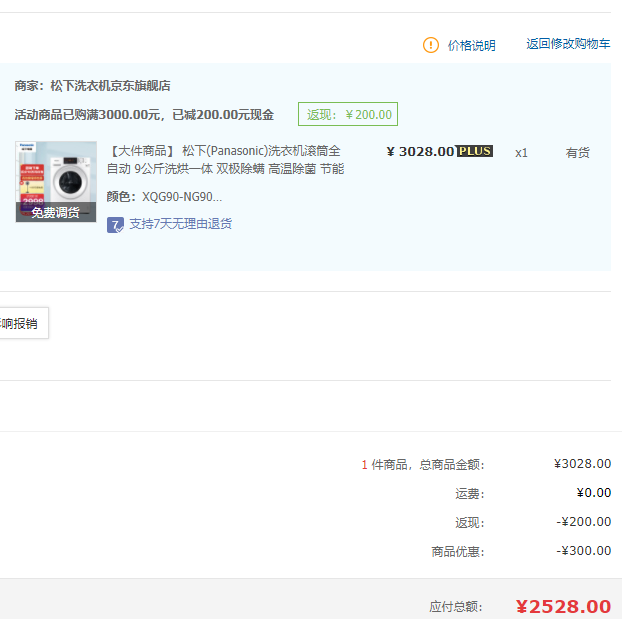Click the 总商品金额 ¥3028.00 value
Viewport: 622px width, 619px height.
582,464
